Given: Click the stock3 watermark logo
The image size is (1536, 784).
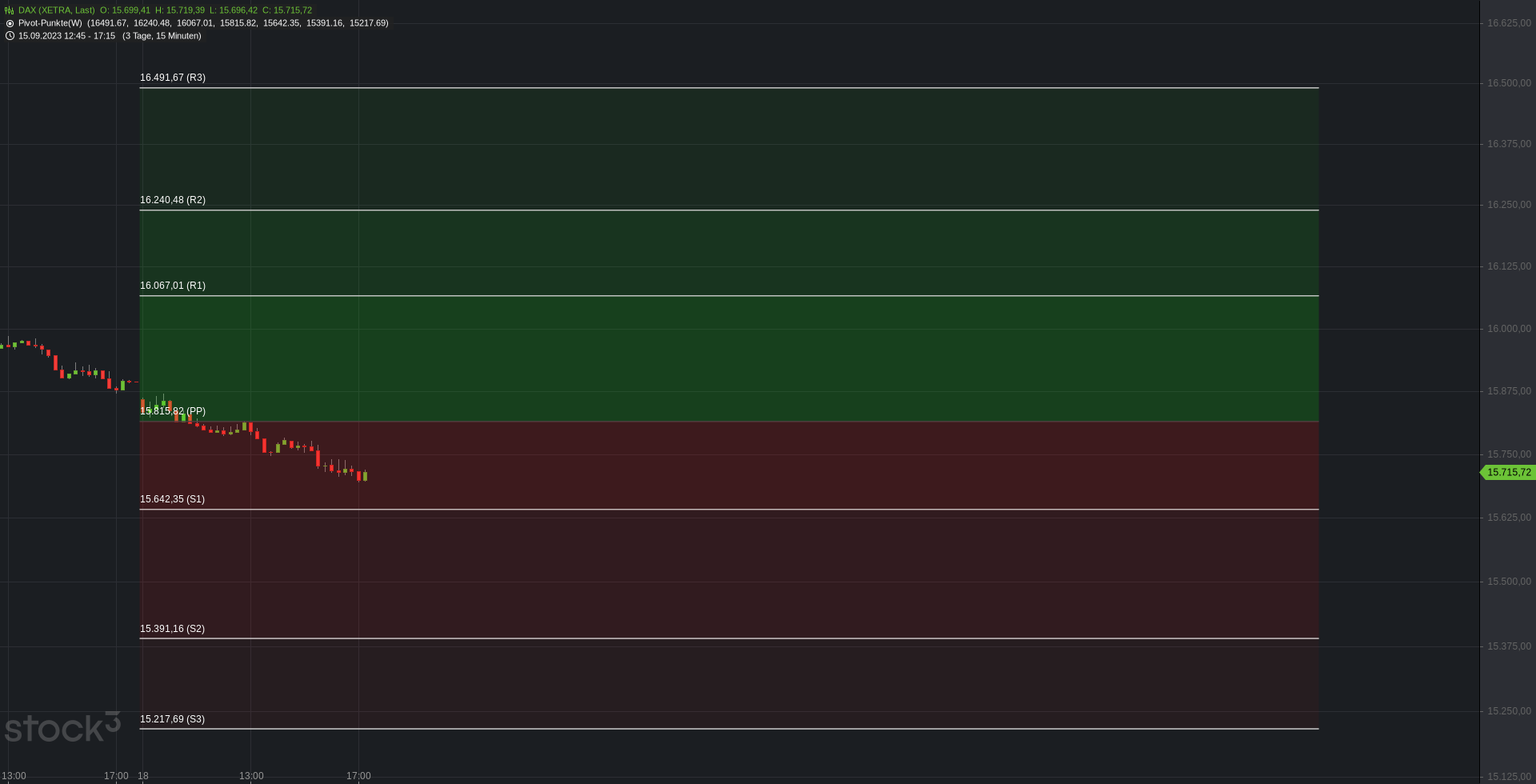Looking at the screenshot, I should [x=62, y=726].
